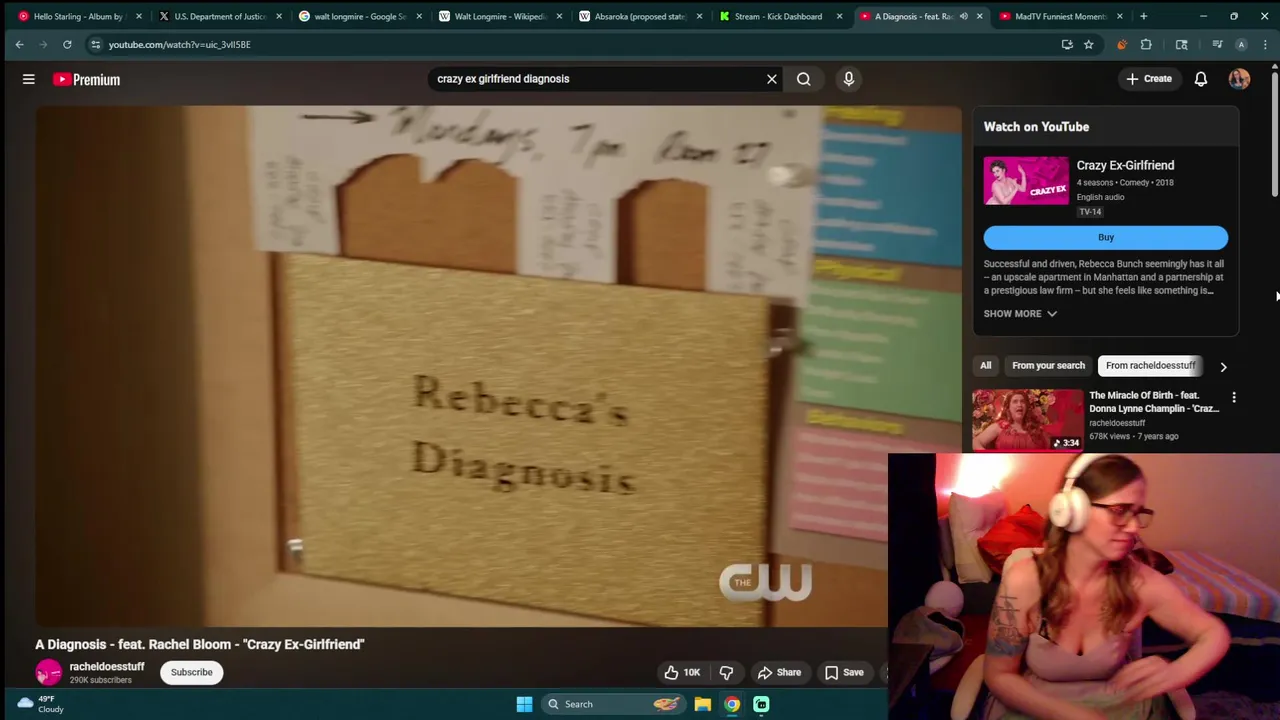Open the racheldoesstuff channel name link
This screenshot has height=720, width=1280.
pos(107,666)
